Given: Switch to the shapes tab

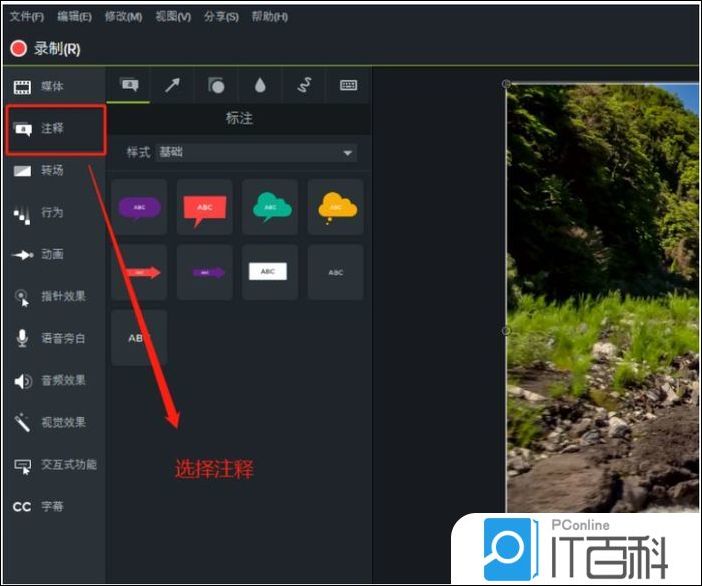Looking at the screenshot, I should [x=216, y=85].
